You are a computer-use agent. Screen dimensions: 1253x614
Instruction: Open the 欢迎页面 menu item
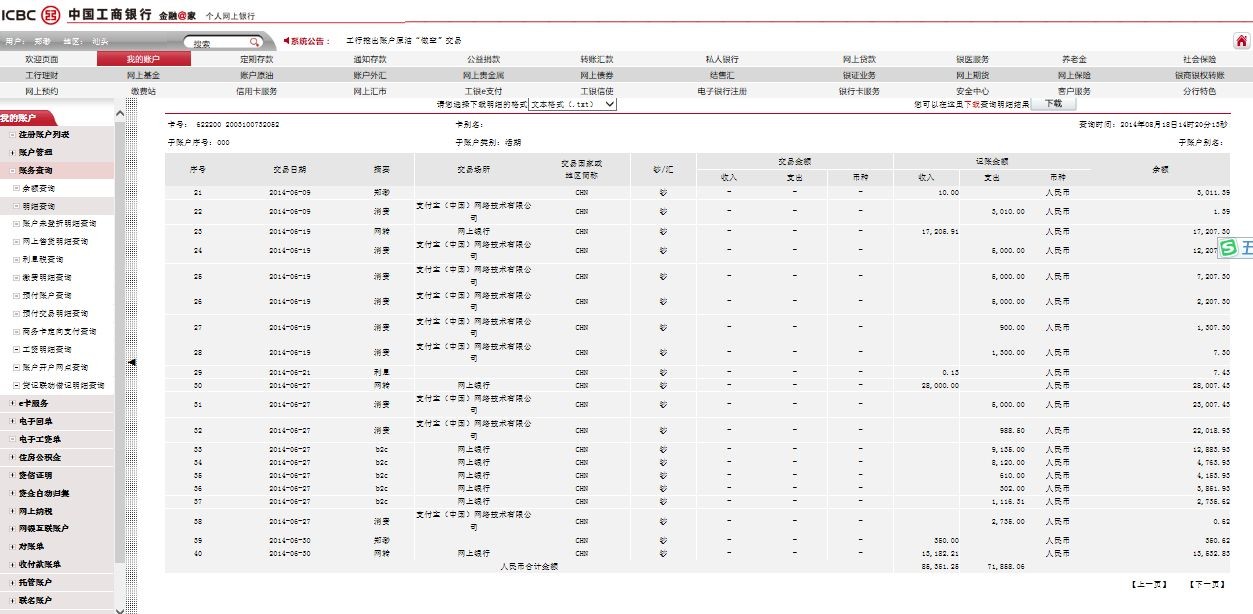(42, 60)
